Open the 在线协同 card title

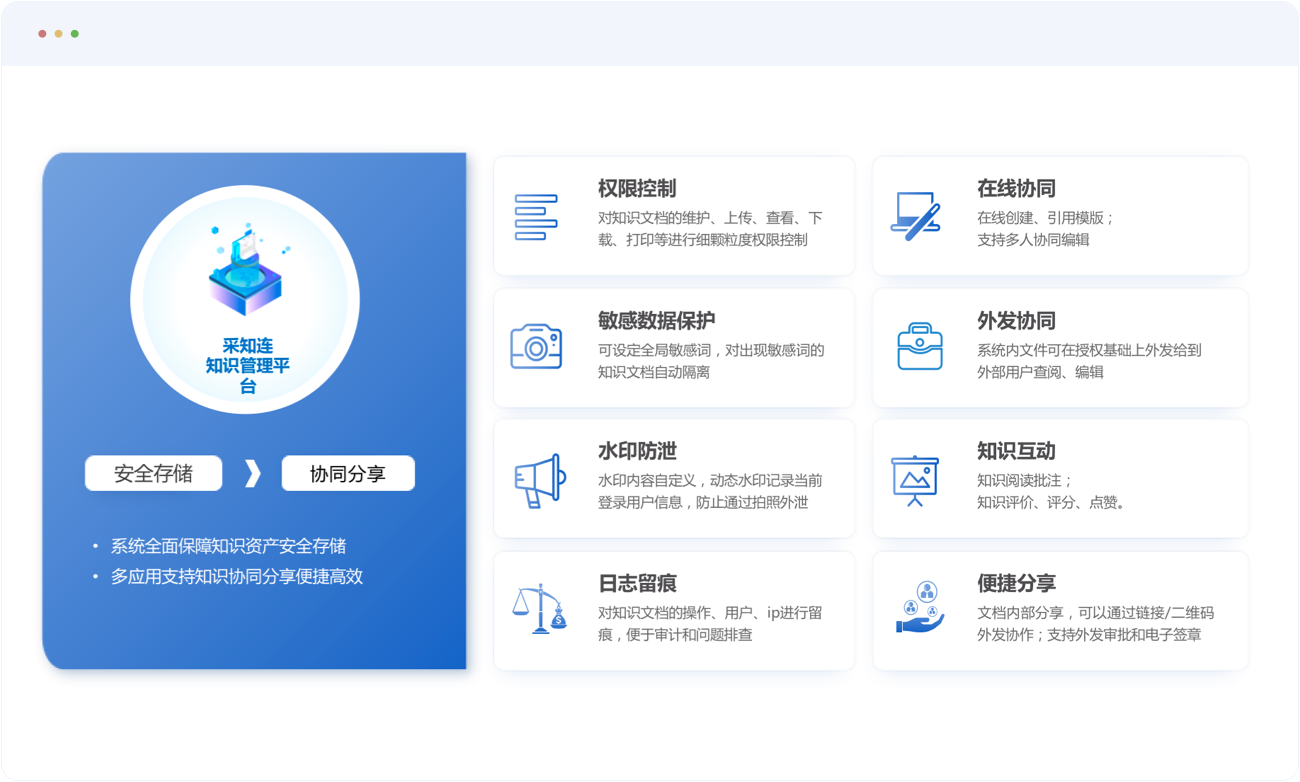1016,189
